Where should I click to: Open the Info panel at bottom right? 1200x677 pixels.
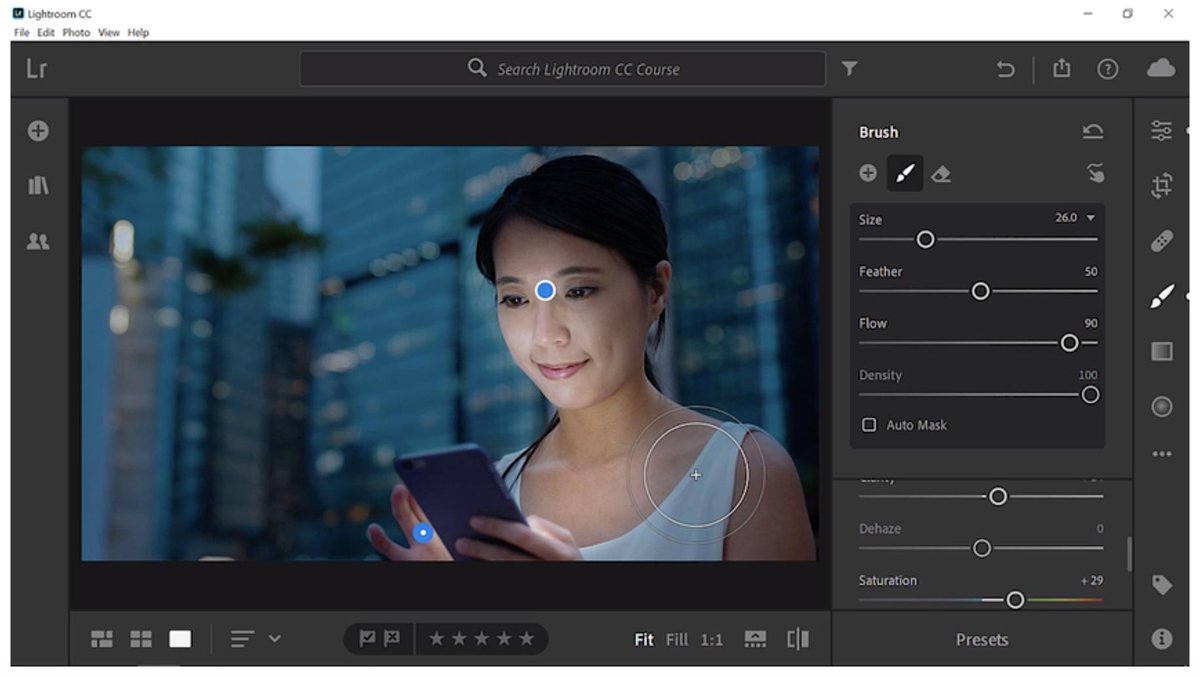point(1161,640)
